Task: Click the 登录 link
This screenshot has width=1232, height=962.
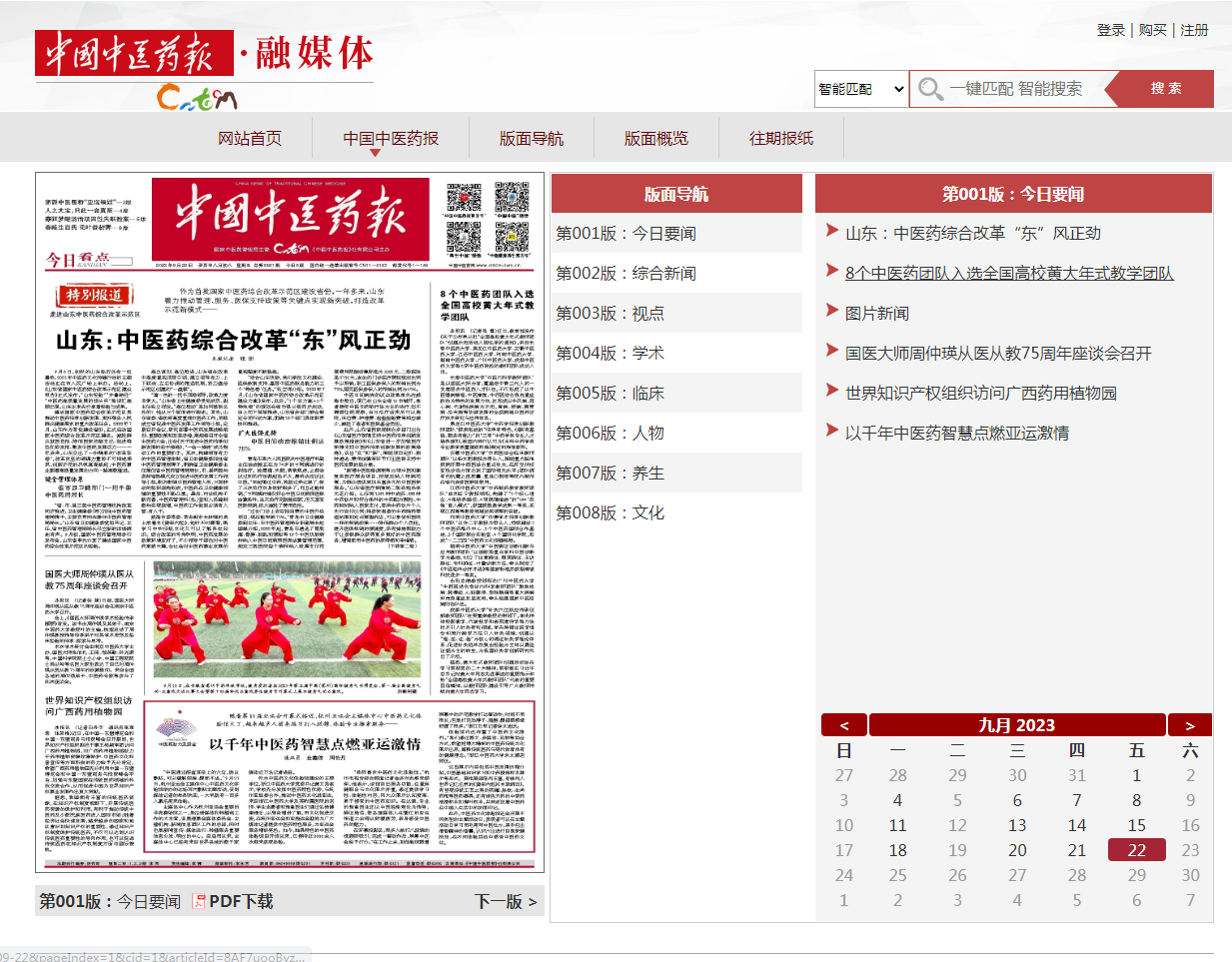Action: [1111, 30]
